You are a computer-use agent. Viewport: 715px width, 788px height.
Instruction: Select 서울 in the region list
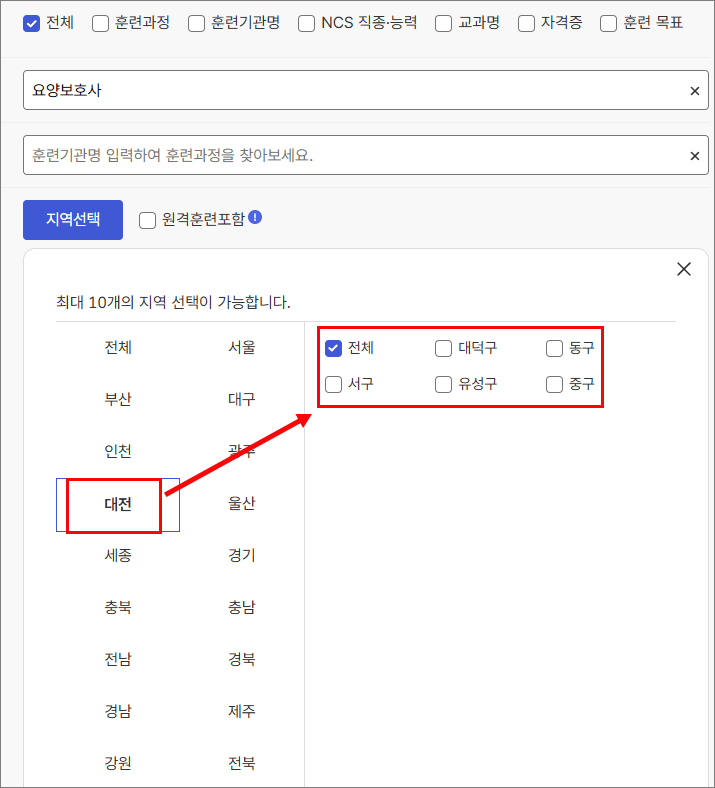tap(241, 348)
